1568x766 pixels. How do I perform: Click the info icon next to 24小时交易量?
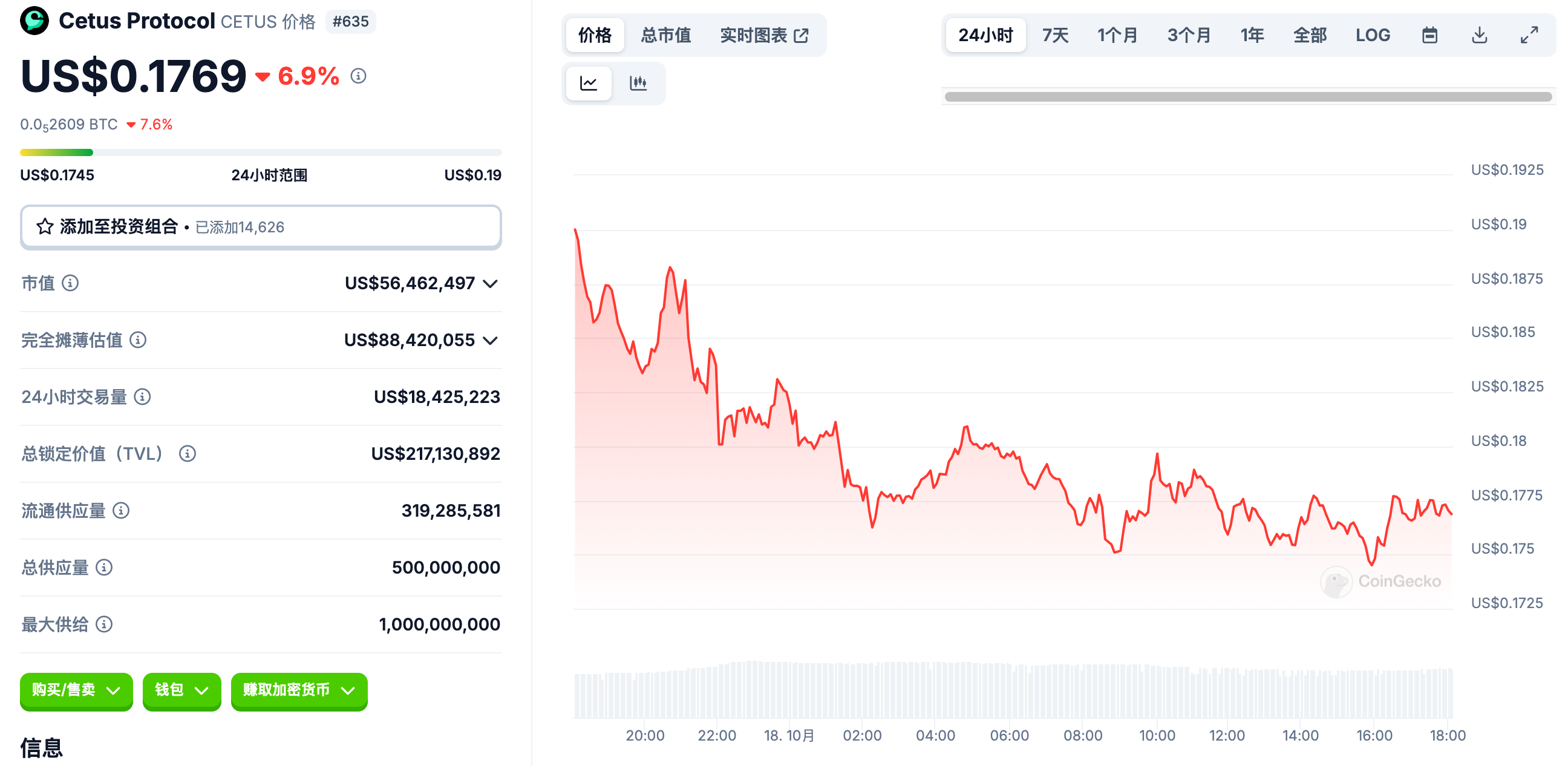[x=142, y=397]
